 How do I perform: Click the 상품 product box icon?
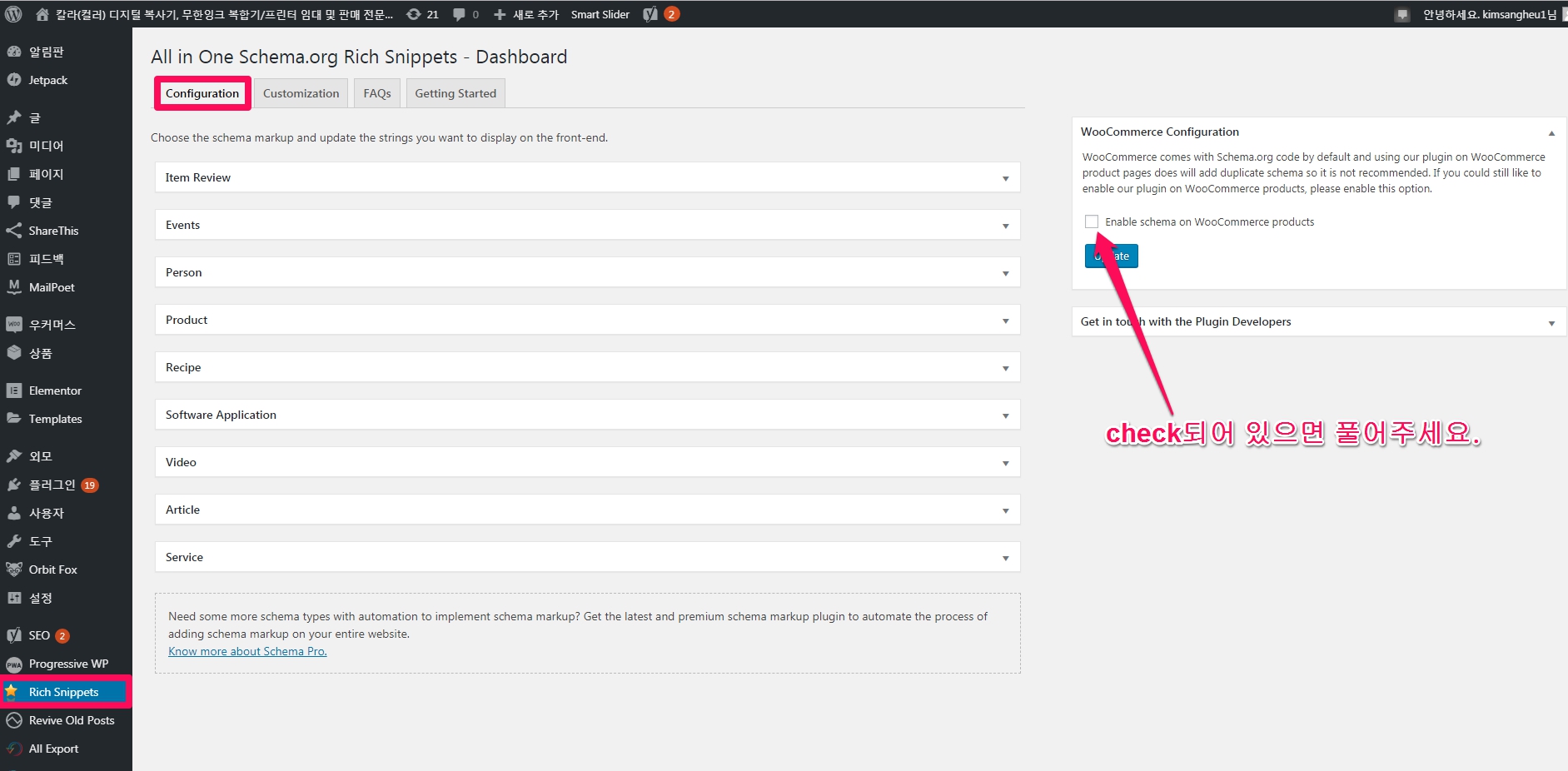14,353
